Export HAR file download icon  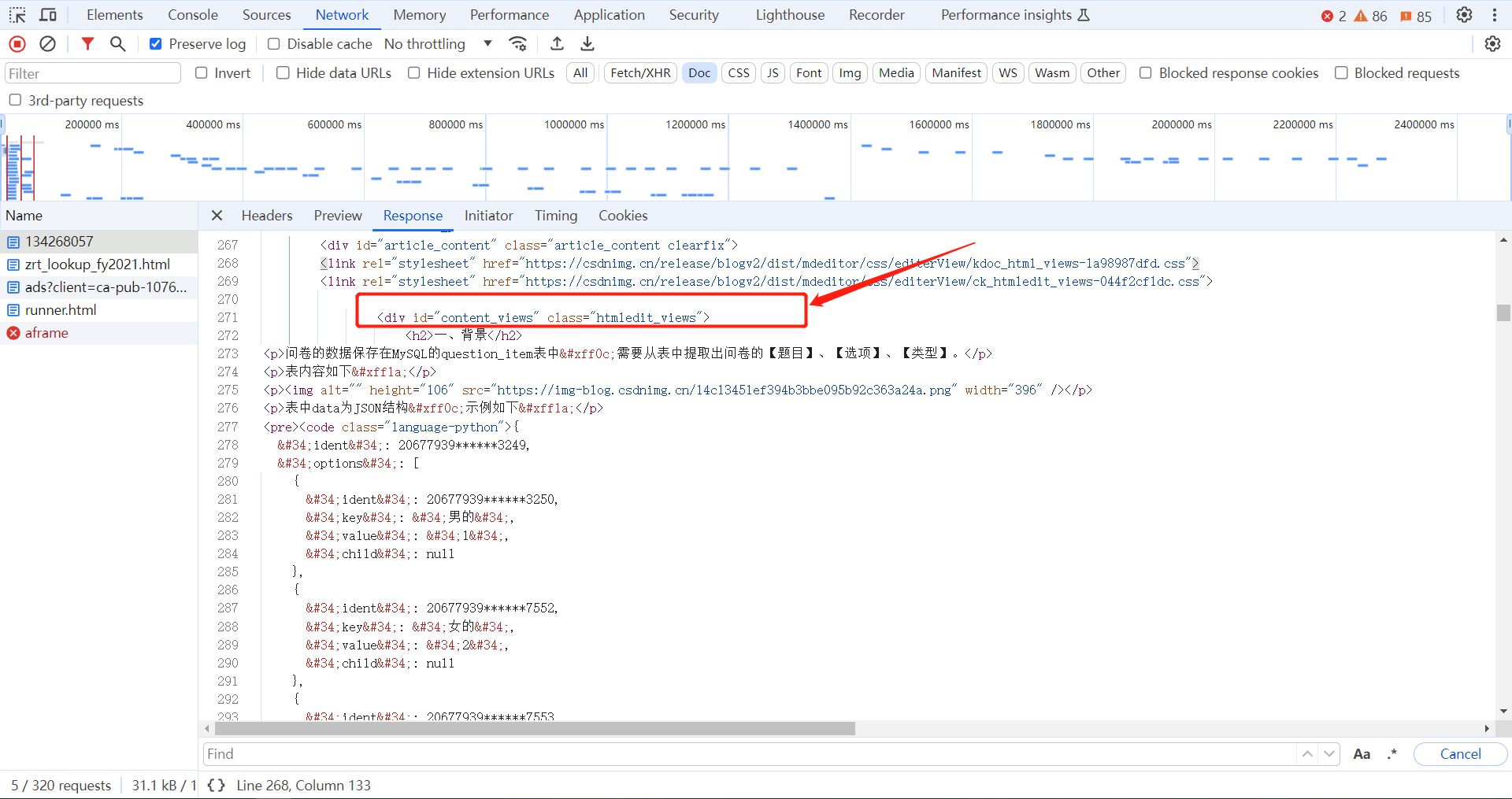tap(587, 44)
